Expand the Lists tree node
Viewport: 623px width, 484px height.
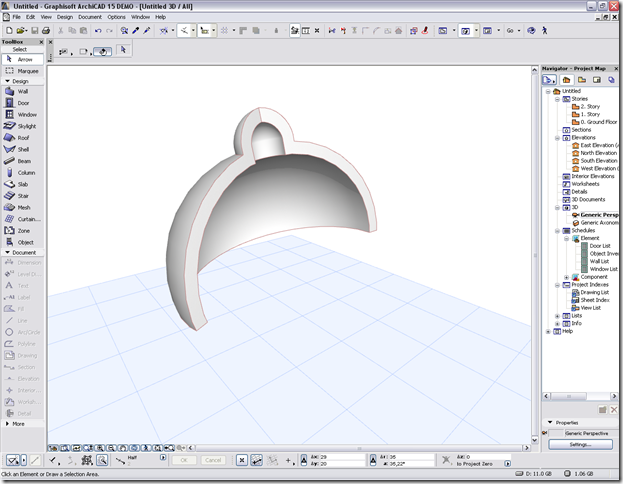tap(557, 316)
